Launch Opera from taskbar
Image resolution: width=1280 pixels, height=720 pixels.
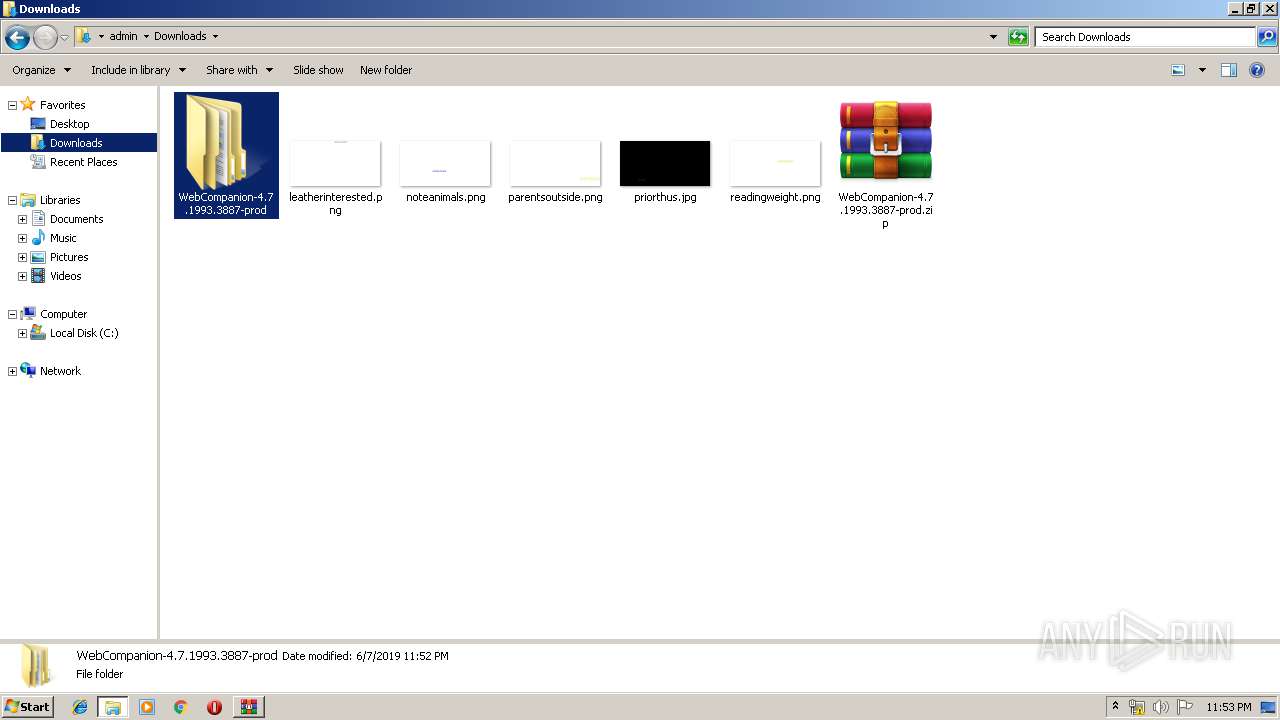point(214,707)
